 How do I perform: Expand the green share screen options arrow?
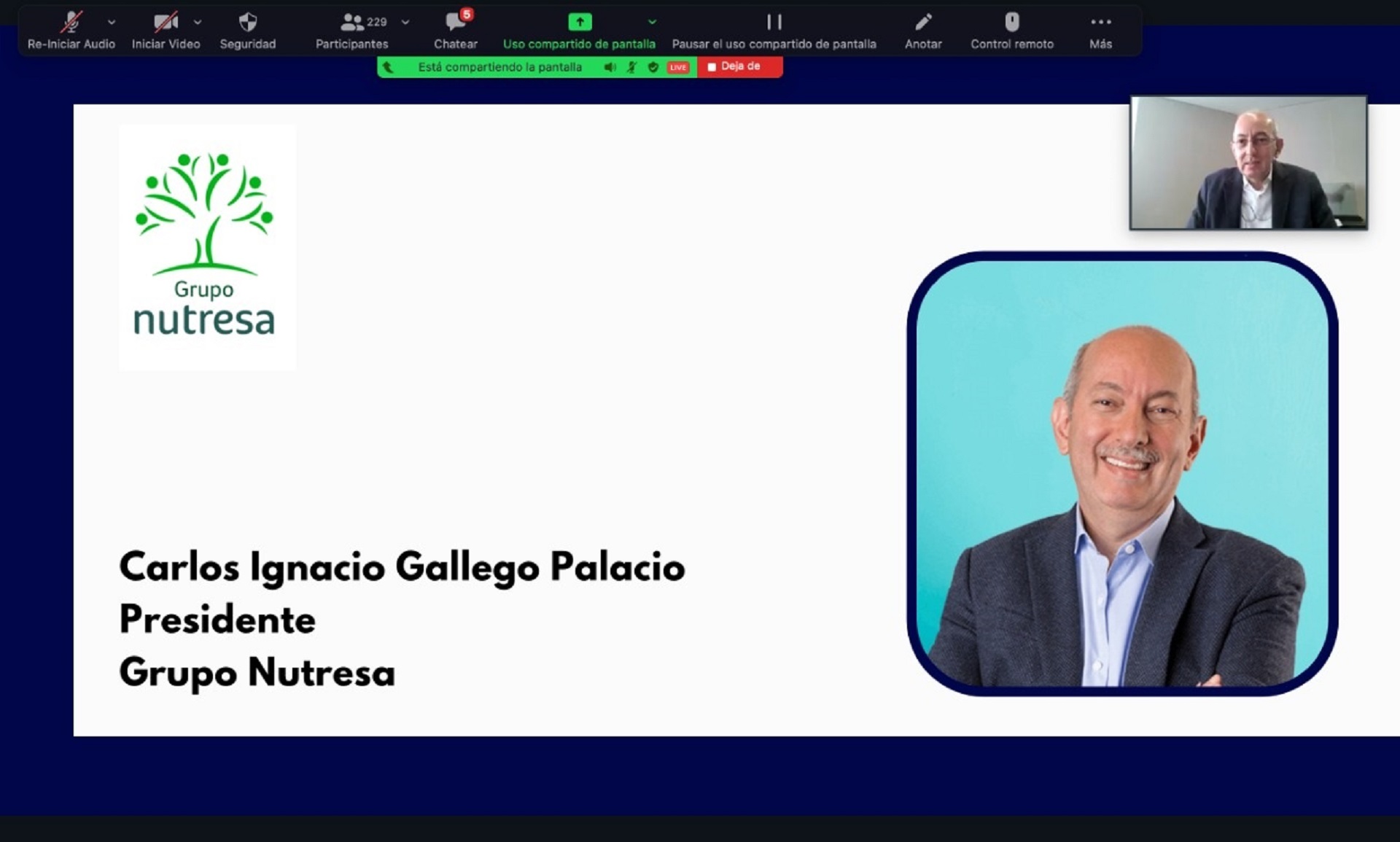tap(652, 22)
